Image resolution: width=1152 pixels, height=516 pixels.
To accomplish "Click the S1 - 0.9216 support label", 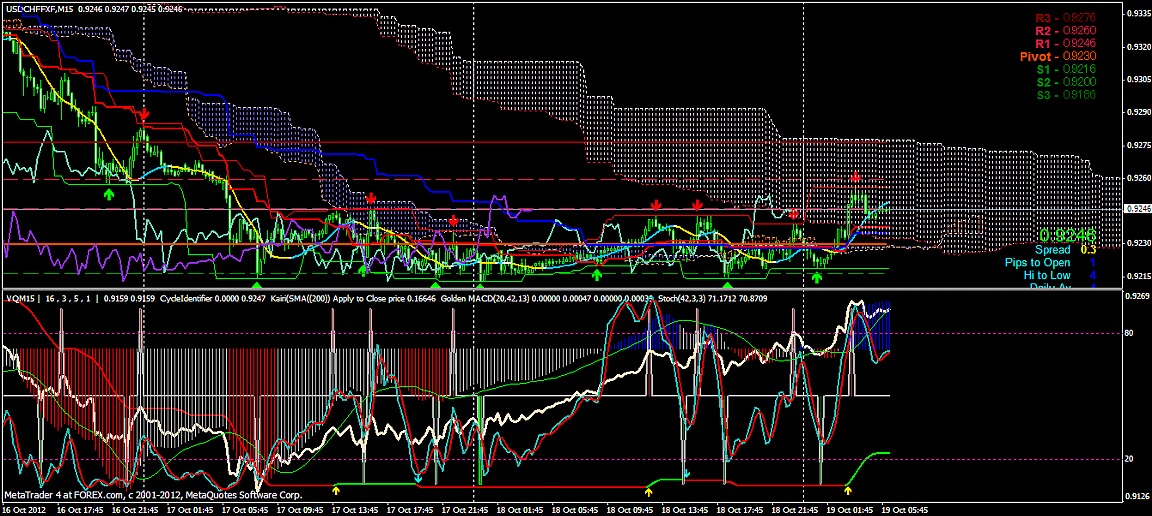I will pos(1067,68).
